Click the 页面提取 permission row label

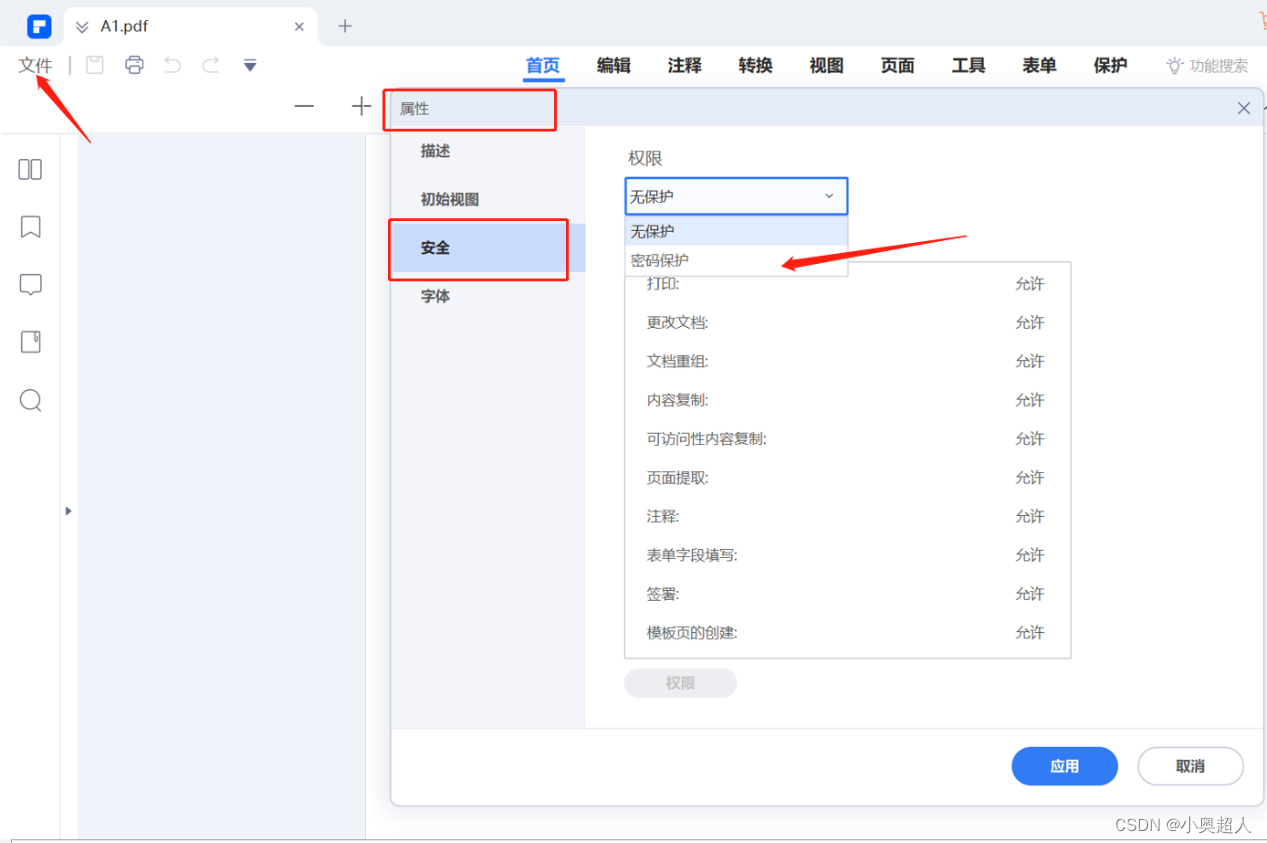tap(678, 478)
